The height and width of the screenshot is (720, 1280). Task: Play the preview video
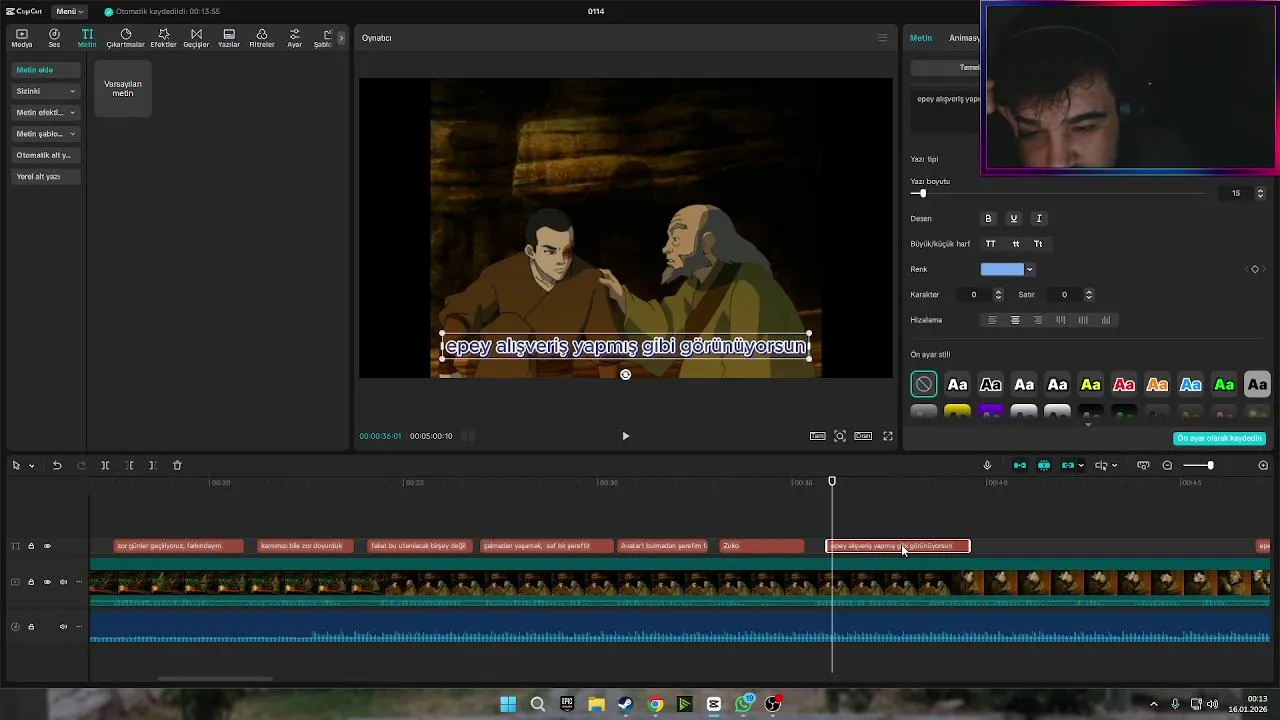click(626, 436)
